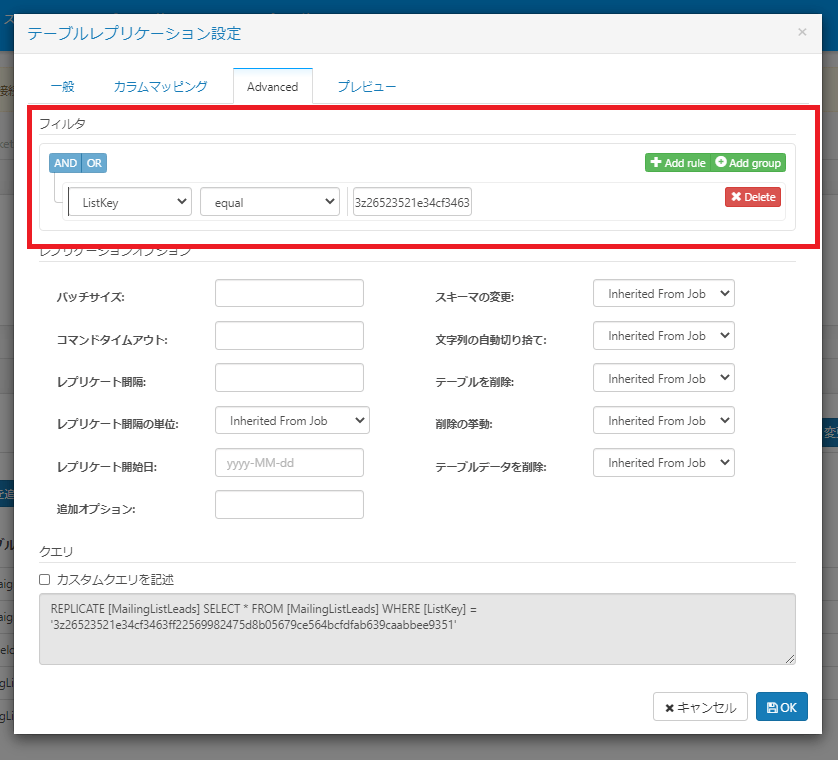Open the ListKey column dropdown
The height and width of the screenshot is (760, 838).
point(130,202)
